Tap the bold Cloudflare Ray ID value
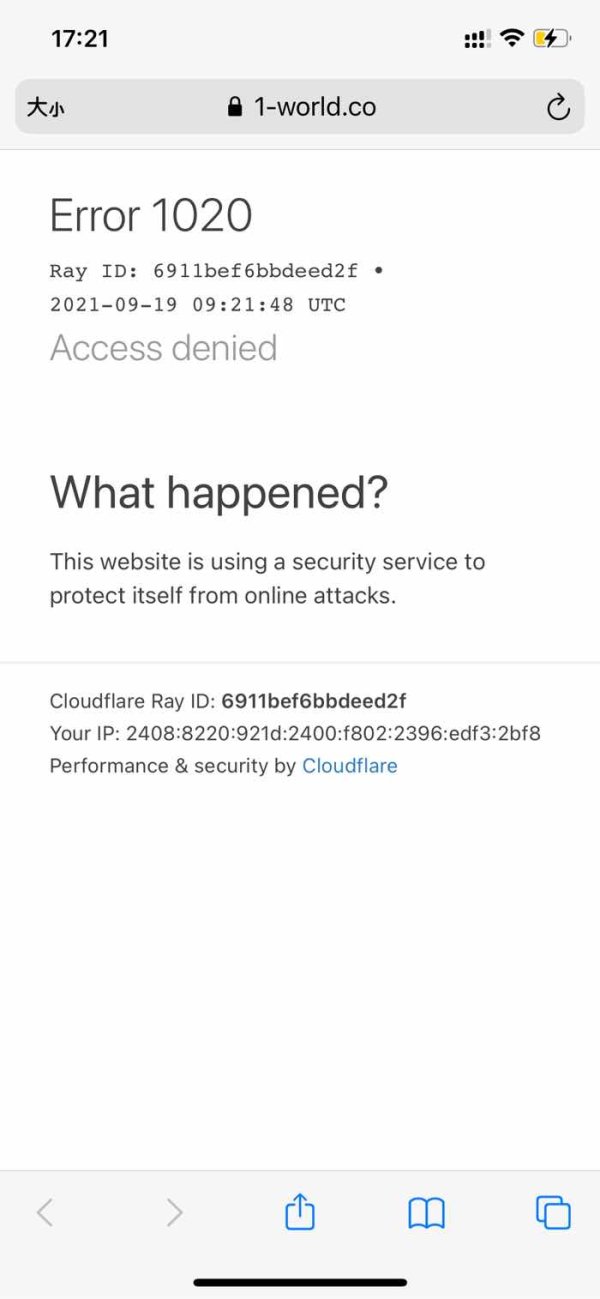The height and width of the screenshot is (1299, 600). click(x=313, y=700)
